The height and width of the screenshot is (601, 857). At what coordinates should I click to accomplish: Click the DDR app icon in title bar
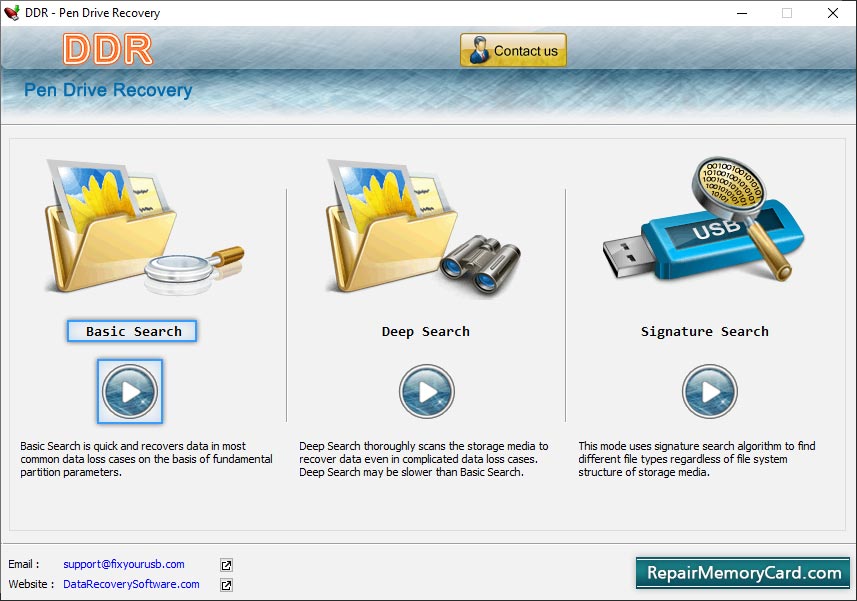[11, 13]
